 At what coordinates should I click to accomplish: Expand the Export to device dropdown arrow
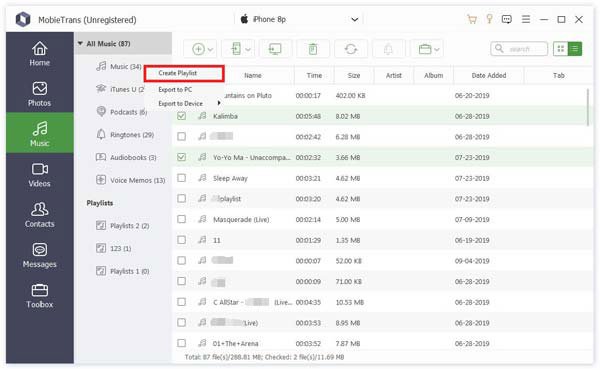click(248, 49)
